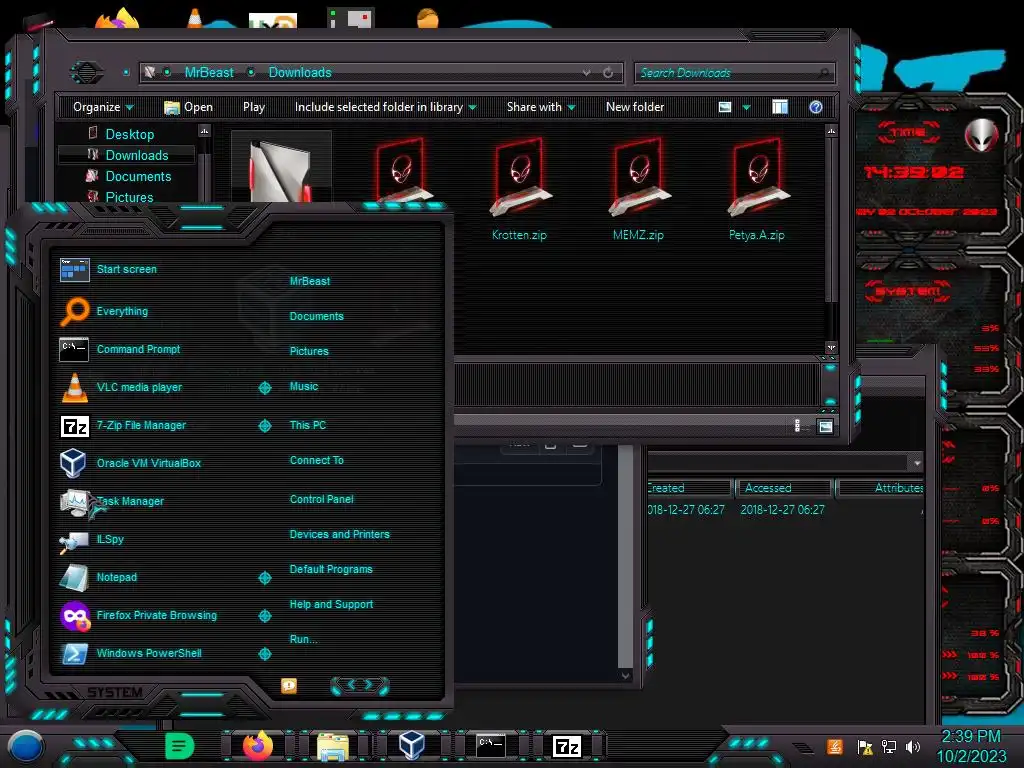The width and height of the screenshot is (1024, 768).
Task: Click New folder in Explorer toolbar
Action: [x=635, y=107]
